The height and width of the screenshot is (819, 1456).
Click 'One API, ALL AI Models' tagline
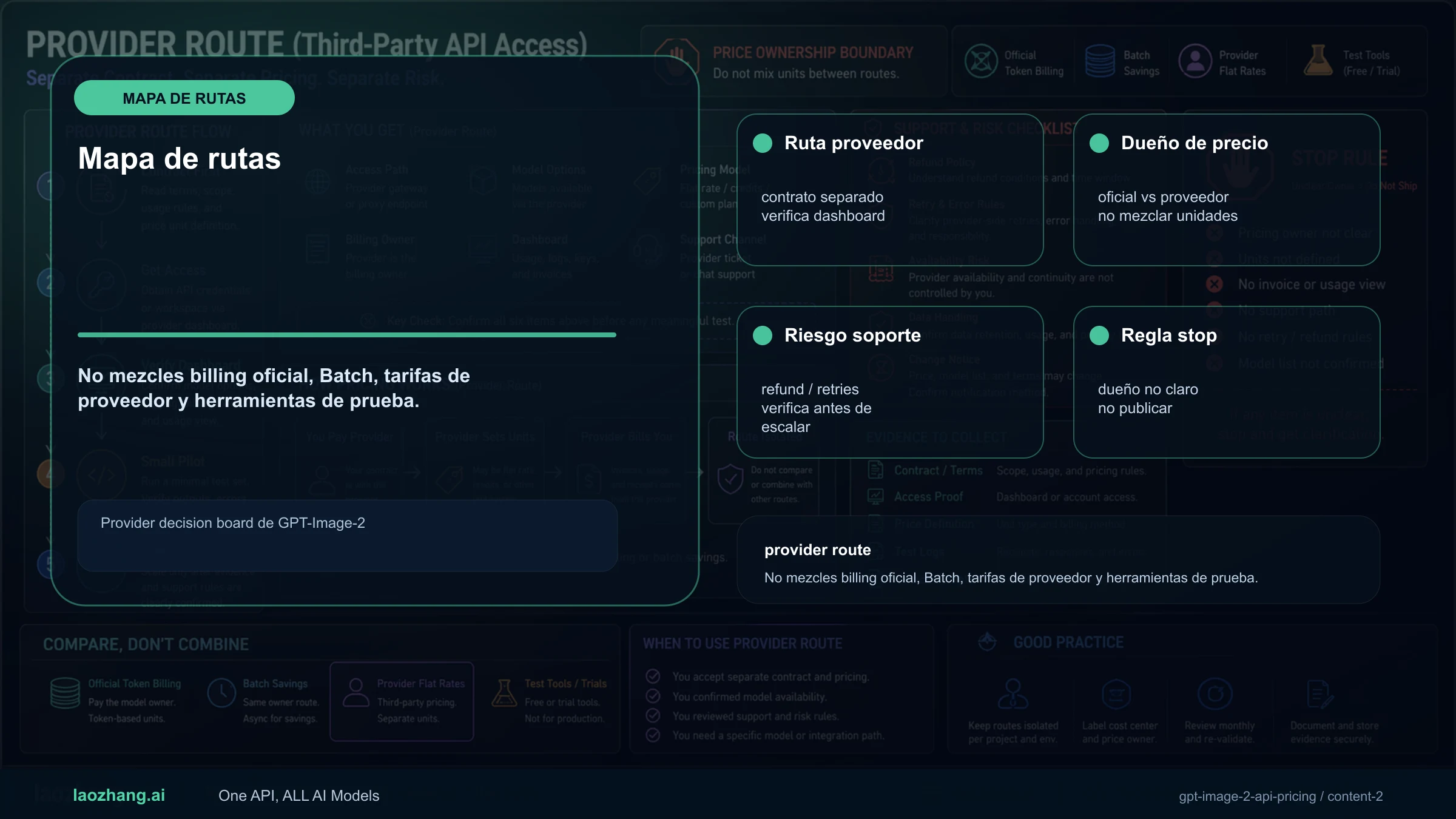[x=298, y=796]
